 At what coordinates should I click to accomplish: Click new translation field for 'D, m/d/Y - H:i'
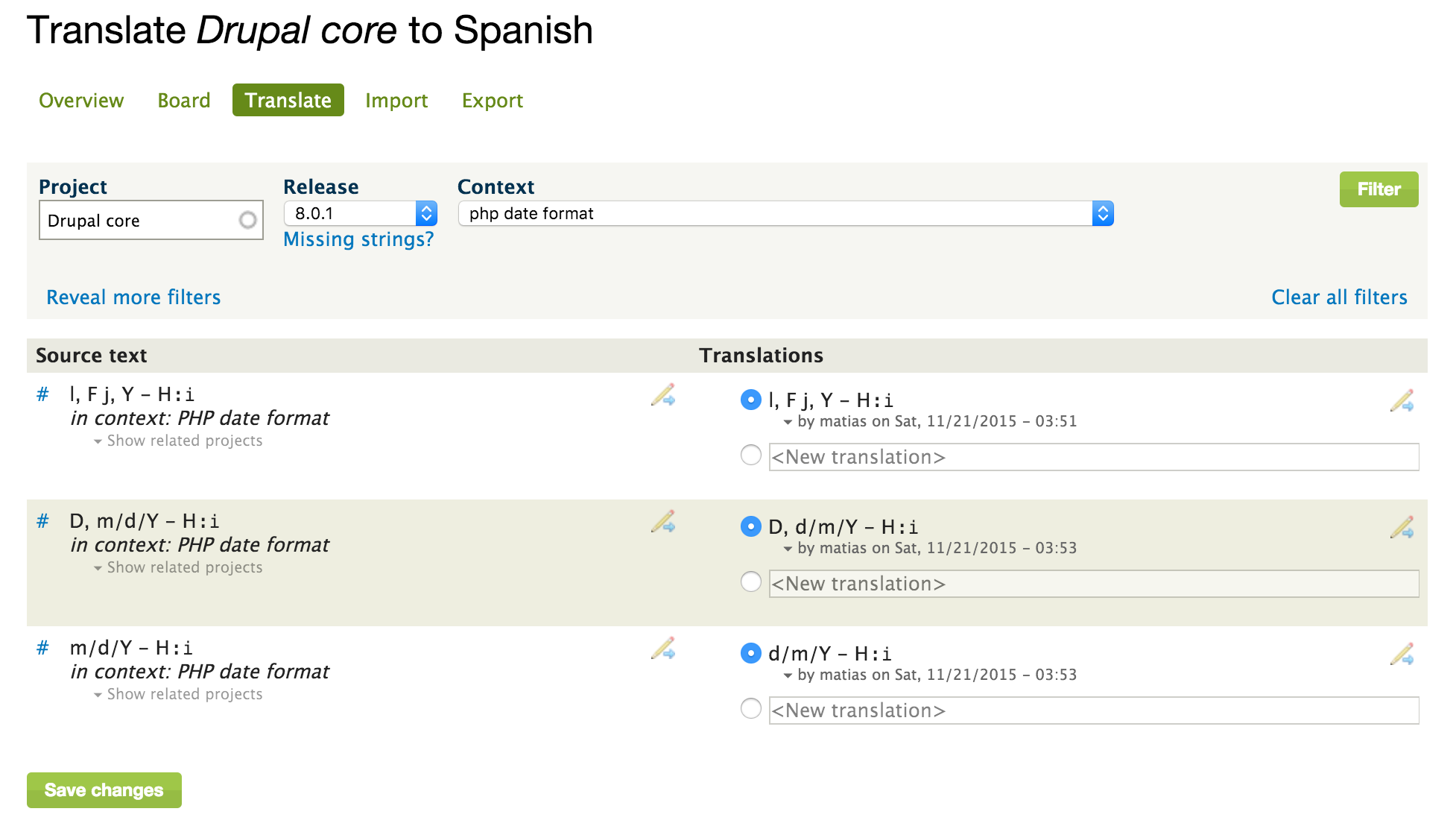coord(1094,584)
